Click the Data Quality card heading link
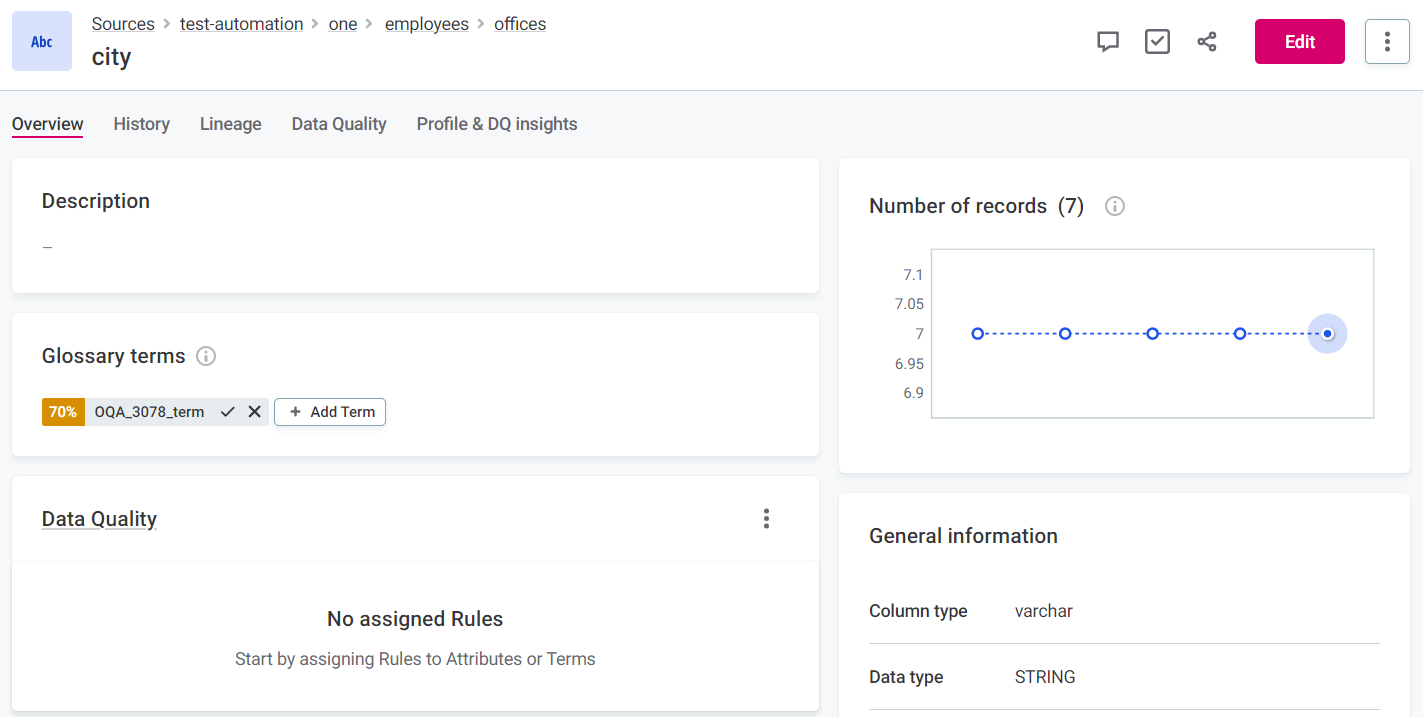The width and height of the screenshot is (1423, 717). point(99,519)
